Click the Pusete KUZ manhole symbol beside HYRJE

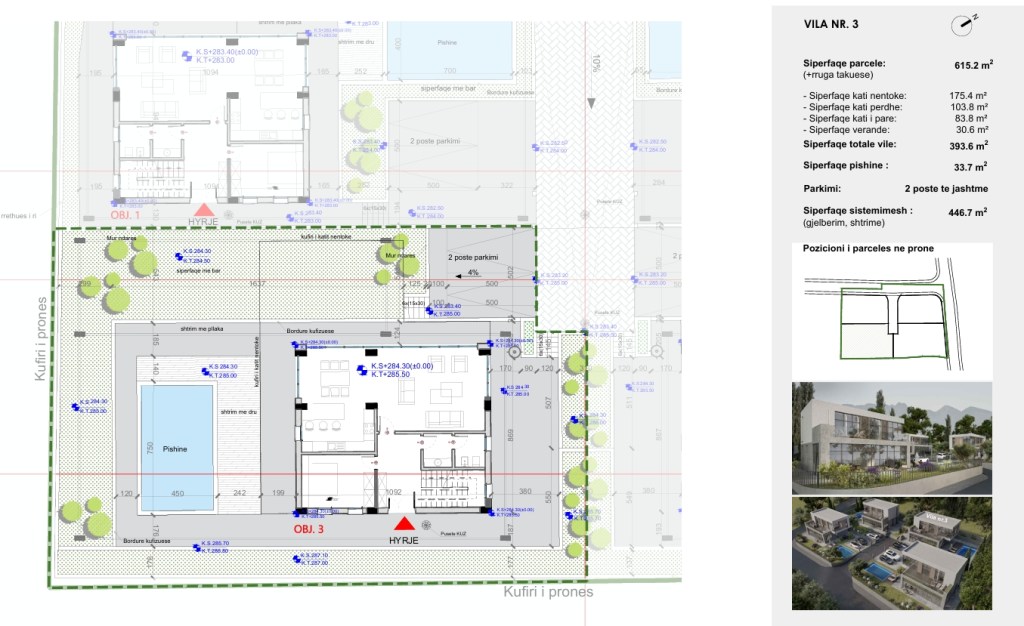click(427, 525)
